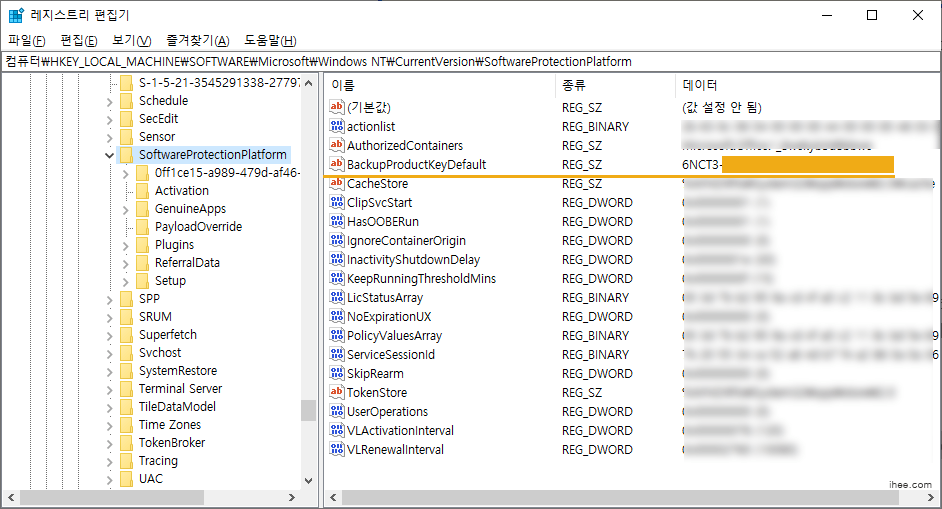
Task: Expand the SystemRestore key
Action: (x=109, y=373)
